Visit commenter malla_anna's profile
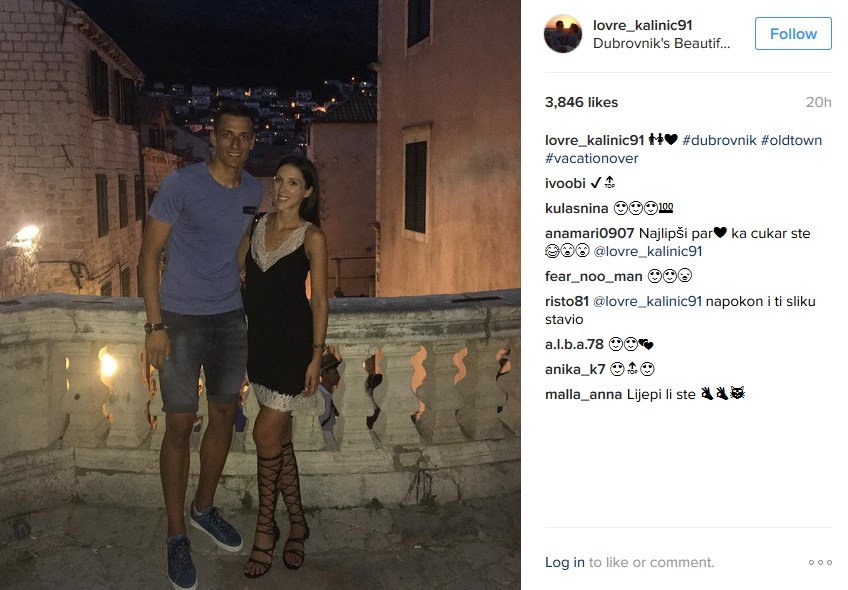848x590 pixels. pos(584,394)
